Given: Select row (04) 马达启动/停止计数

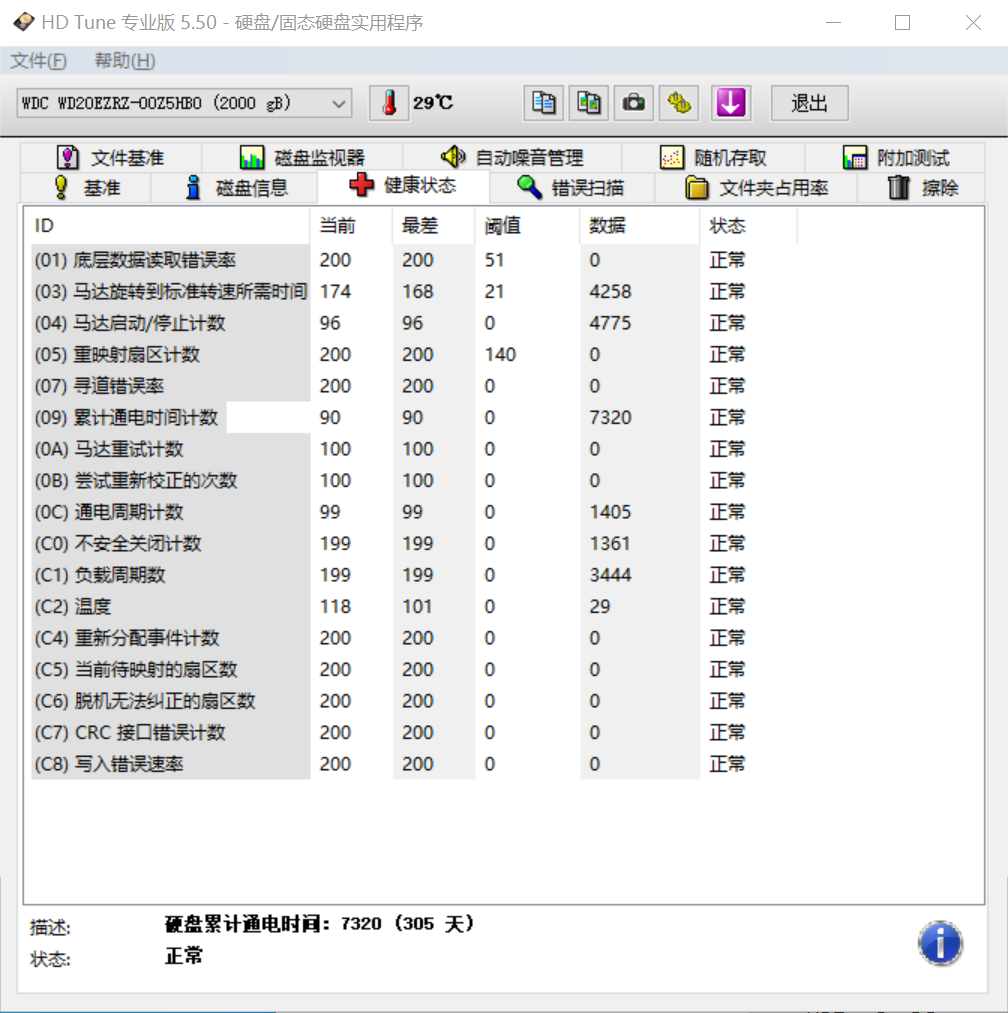Looking at the screenshot, I should (x=414, y=323).
